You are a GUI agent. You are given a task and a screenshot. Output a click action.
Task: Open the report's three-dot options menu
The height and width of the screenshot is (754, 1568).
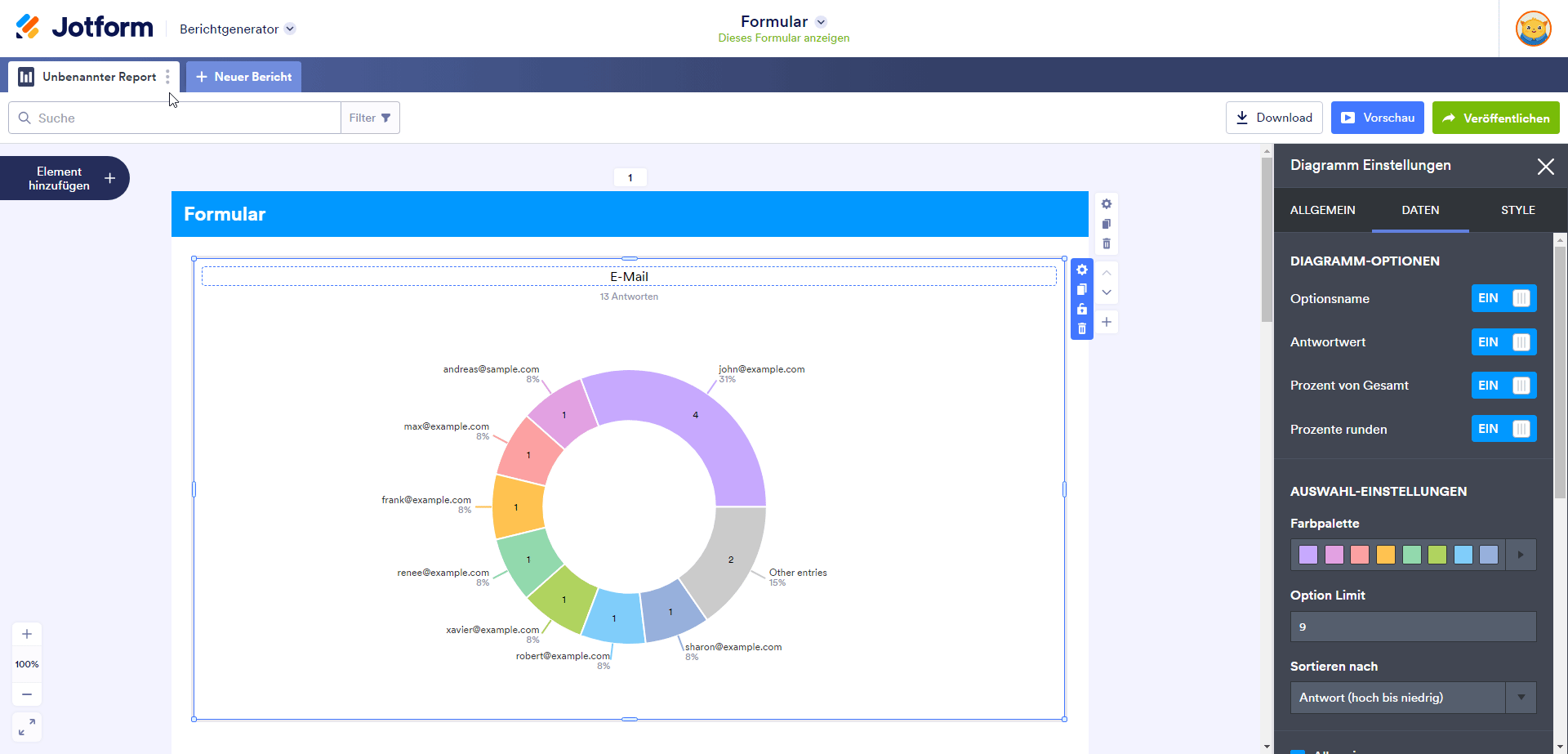167,77
